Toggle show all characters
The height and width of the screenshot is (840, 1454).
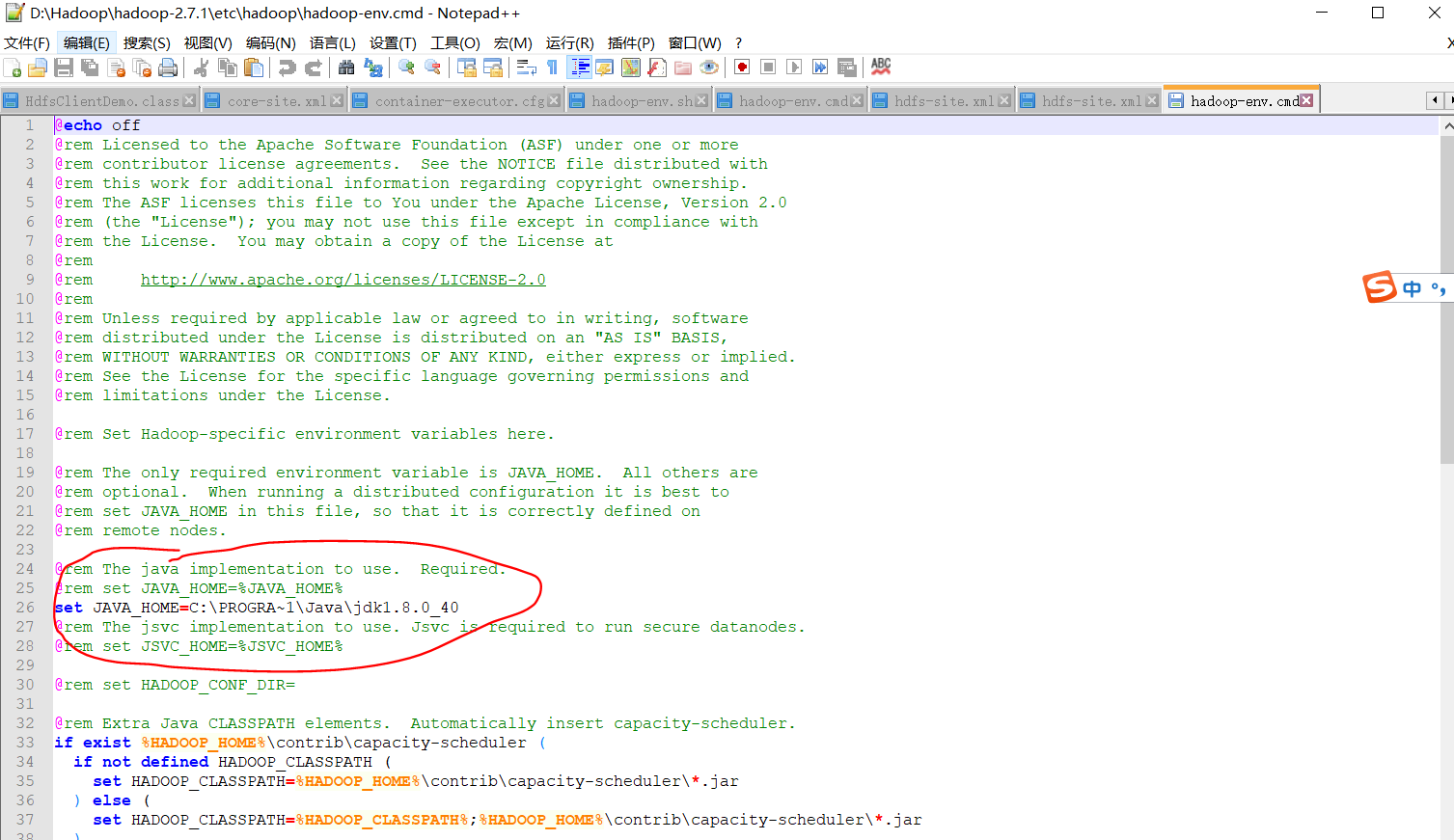click(x=551, y=67)
